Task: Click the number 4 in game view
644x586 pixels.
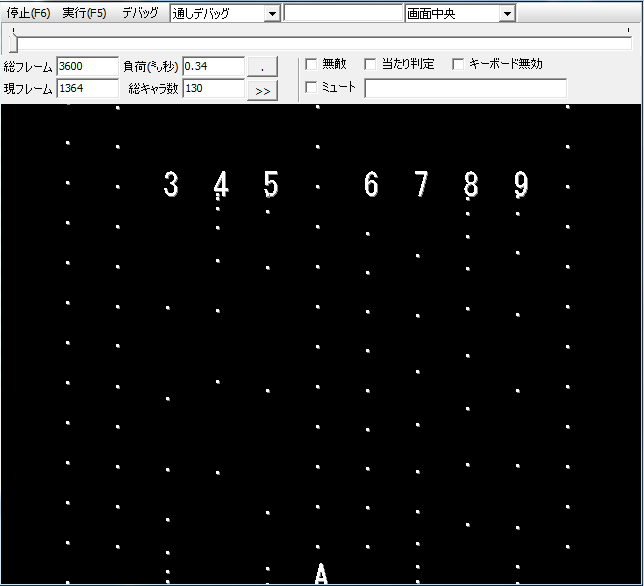Action: click(x=221, y=184)
